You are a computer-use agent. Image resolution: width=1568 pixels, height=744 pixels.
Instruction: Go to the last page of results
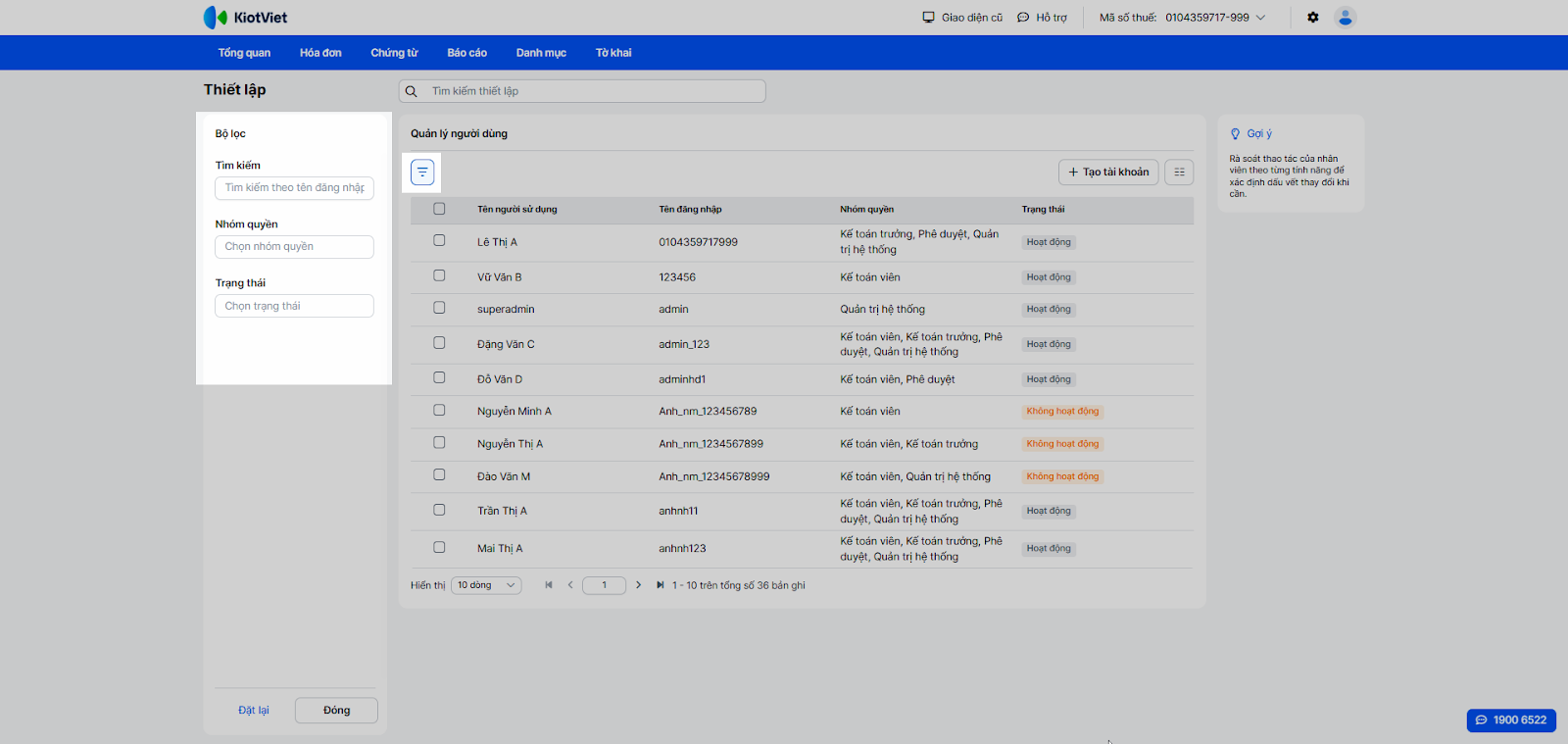click(661, 585)
